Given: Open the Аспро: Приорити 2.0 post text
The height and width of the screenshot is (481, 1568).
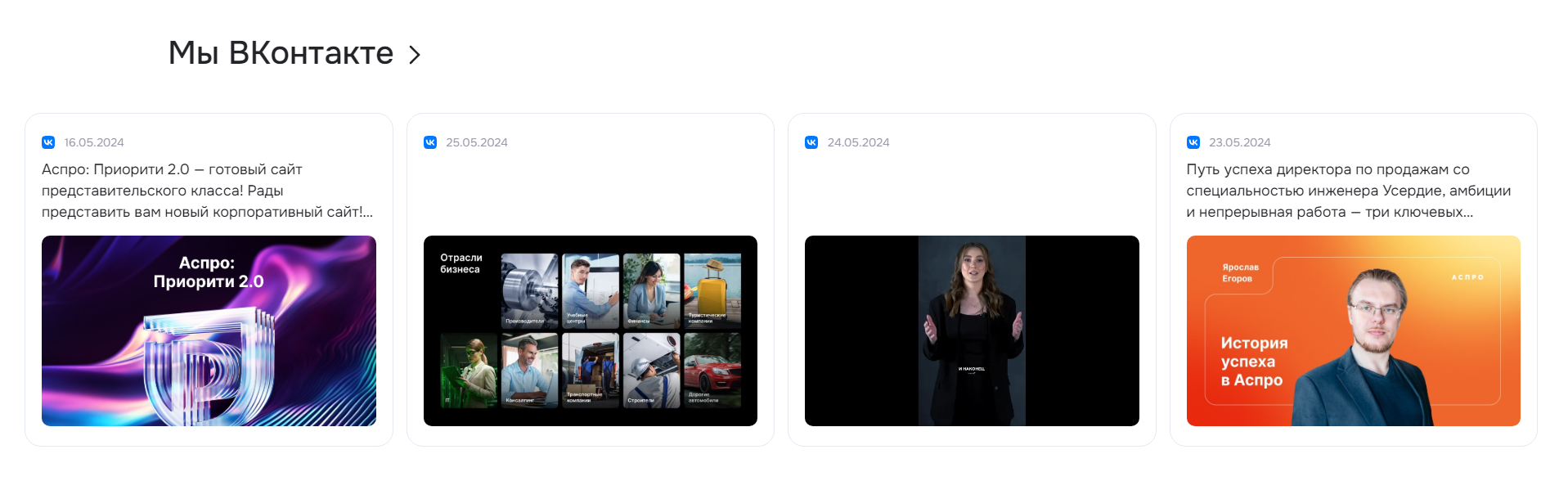Looking at the screenshot, I should pyautogui.click(x=208, y=191).
